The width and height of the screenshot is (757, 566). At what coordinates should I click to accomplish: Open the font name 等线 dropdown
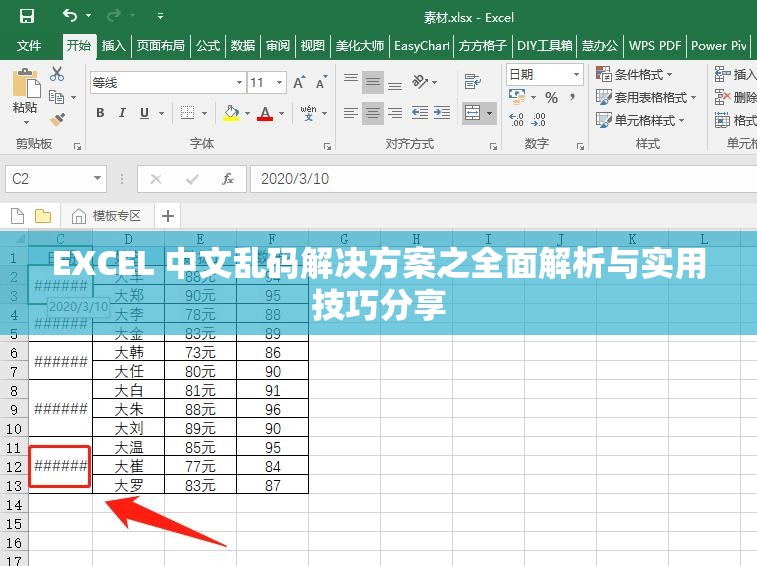click(239, 83)
